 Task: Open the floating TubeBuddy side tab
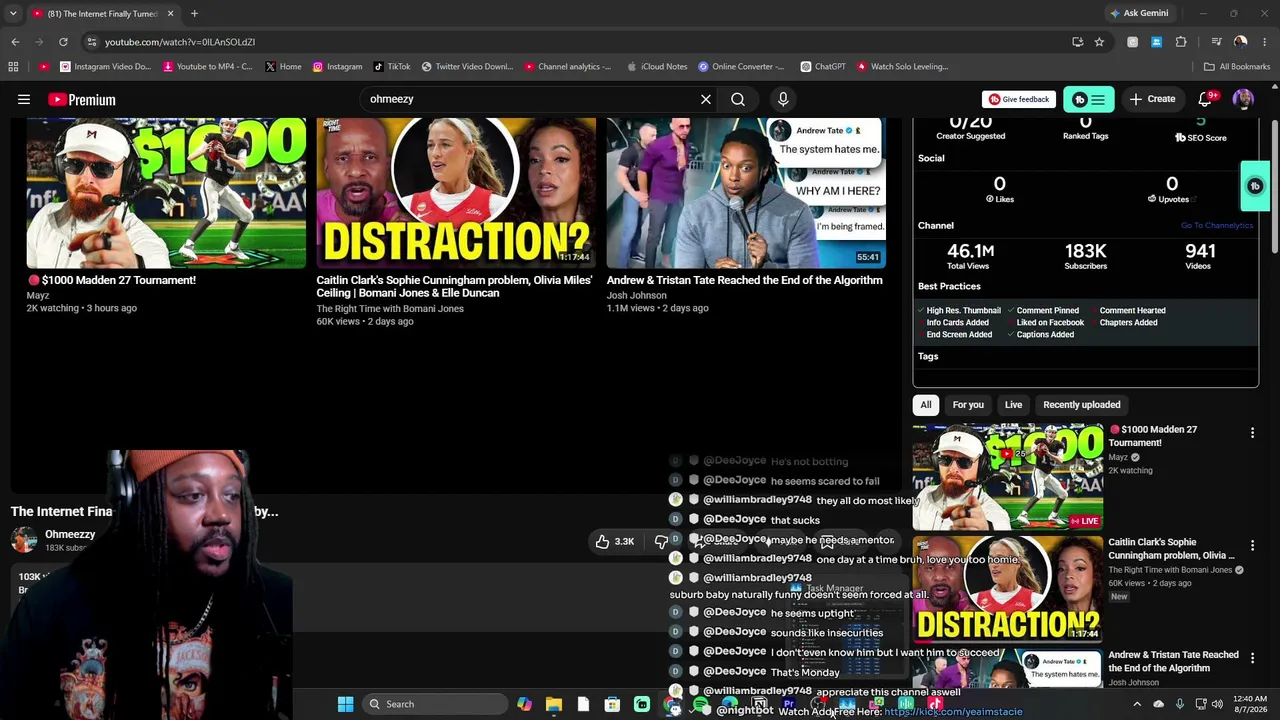(1255, 186)
